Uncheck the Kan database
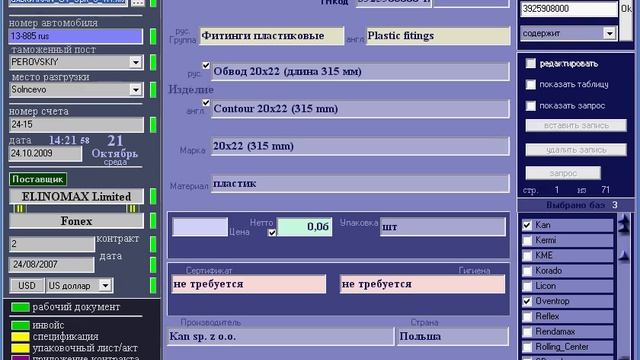This screenshot has width=640, height=360. point(527,225)
